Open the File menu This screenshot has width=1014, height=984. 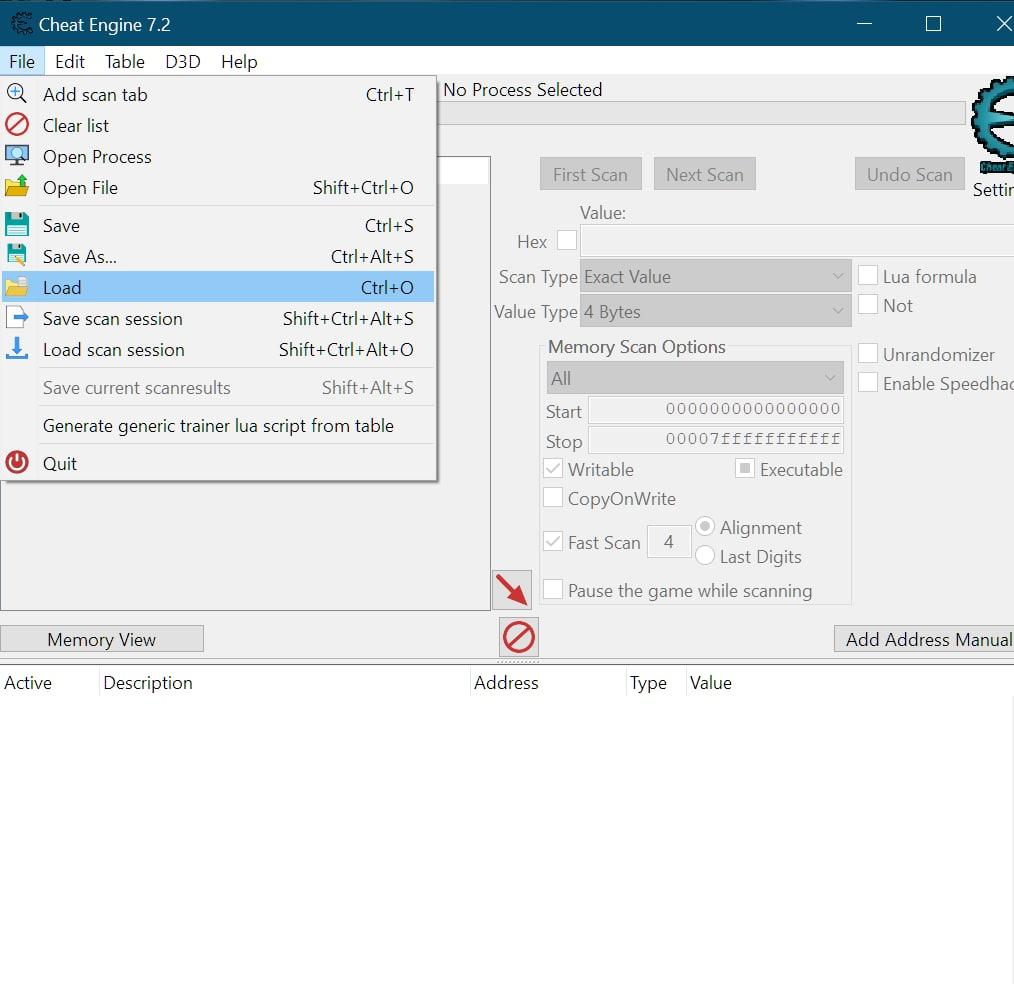[22, 61]
